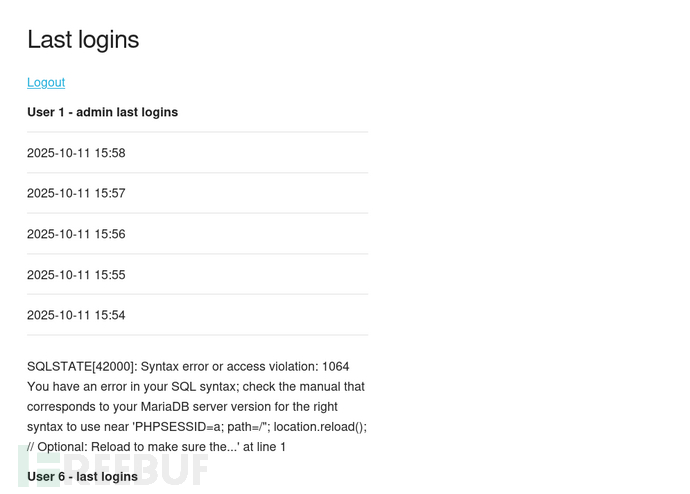Click the 2025-10-11 15:56 login timestamp

pos(76,234)
